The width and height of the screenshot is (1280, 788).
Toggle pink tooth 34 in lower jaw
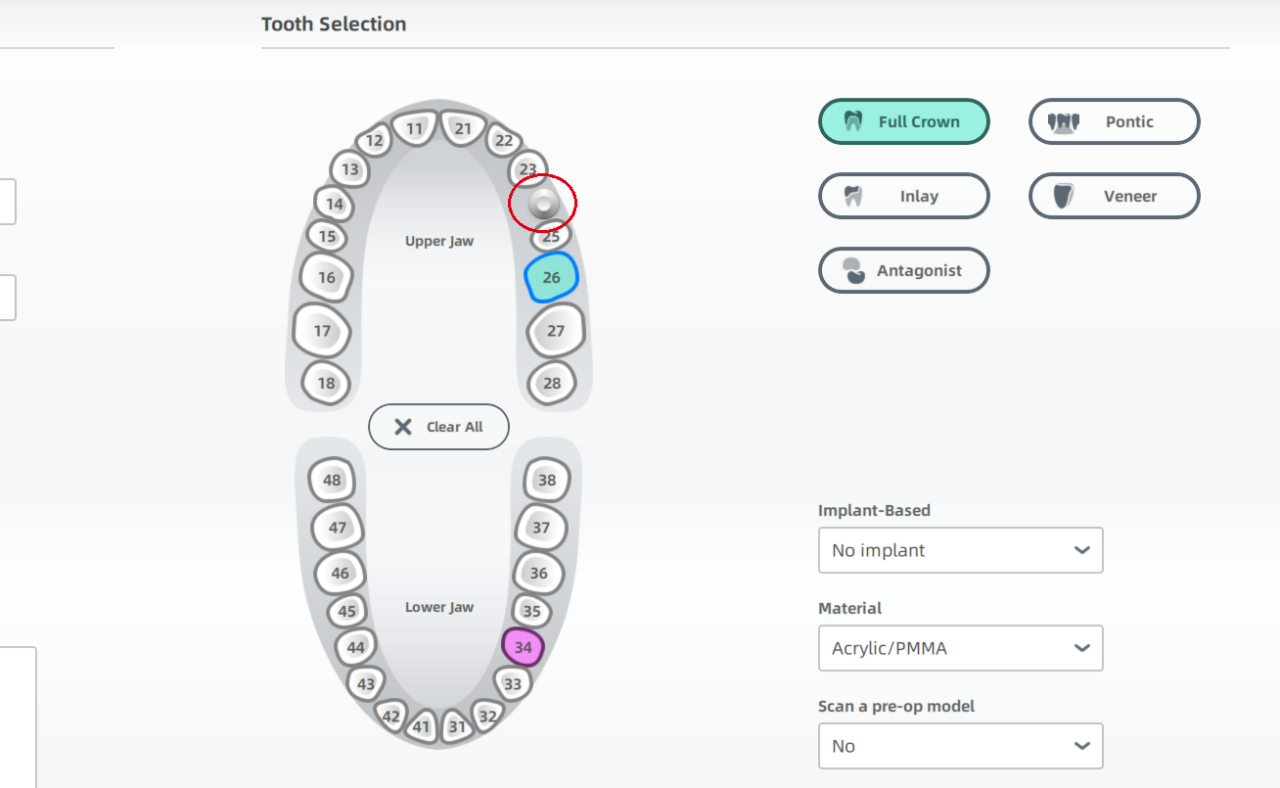tap(523, 647)
